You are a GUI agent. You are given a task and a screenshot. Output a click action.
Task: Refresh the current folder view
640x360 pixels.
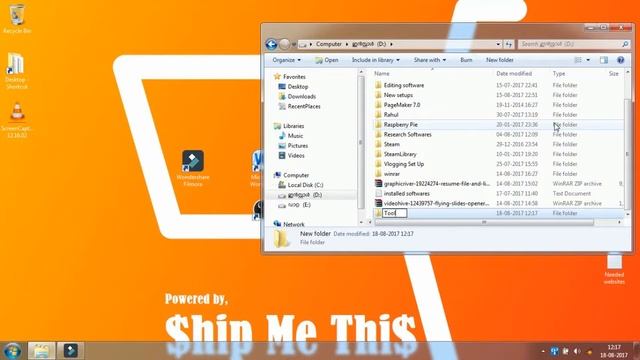[x=509, y=44]
